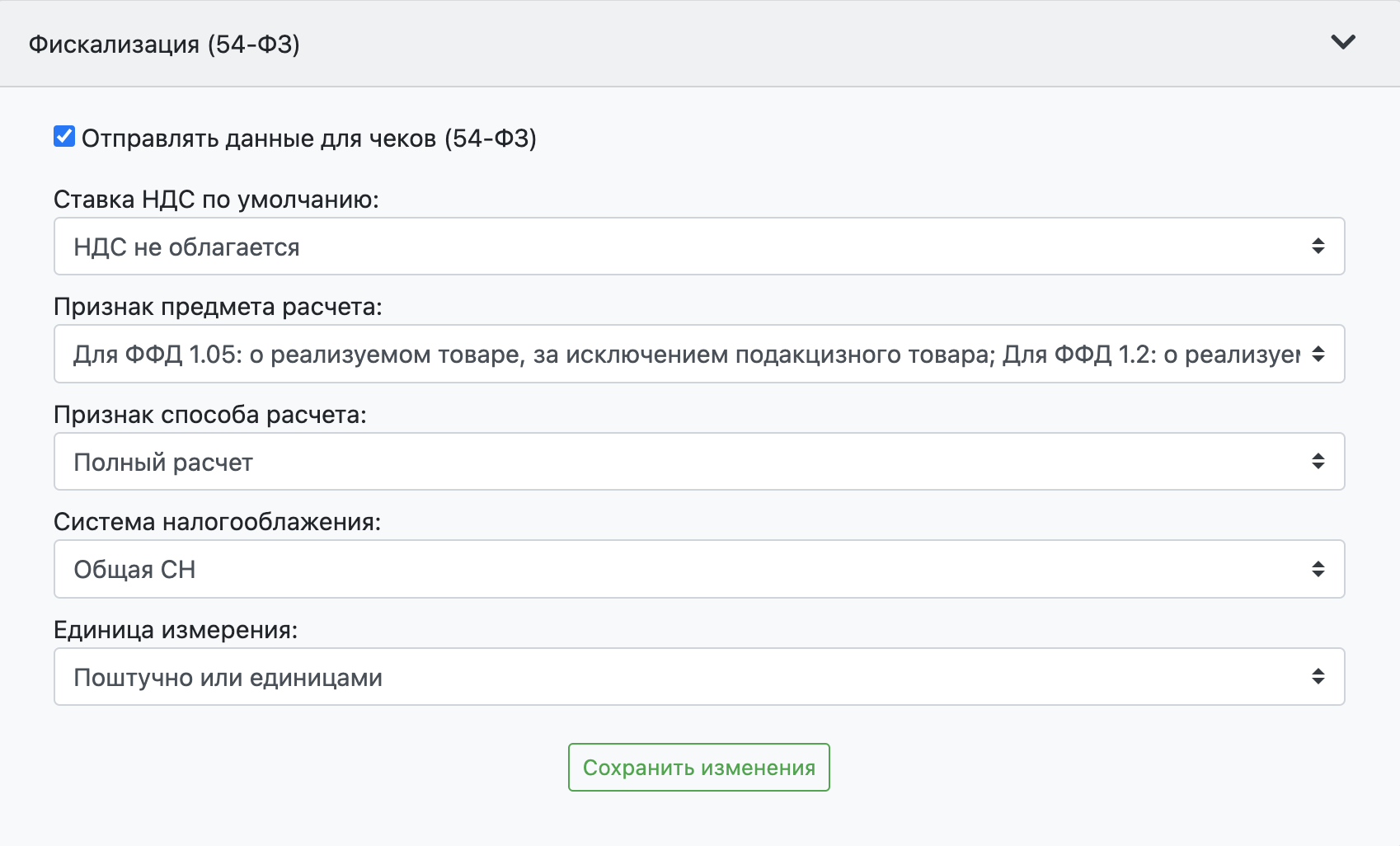Click the Сохранить изменения button

(699, 768)
